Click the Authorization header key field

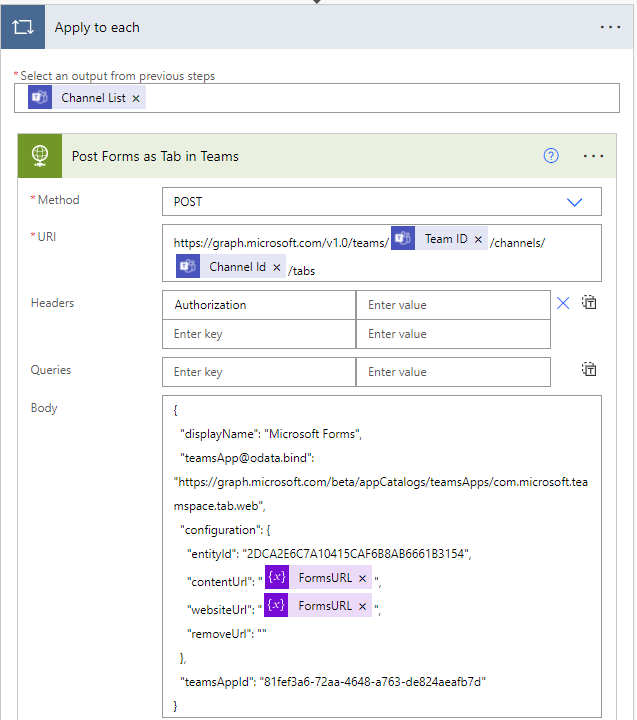click(x=258, y=305)
